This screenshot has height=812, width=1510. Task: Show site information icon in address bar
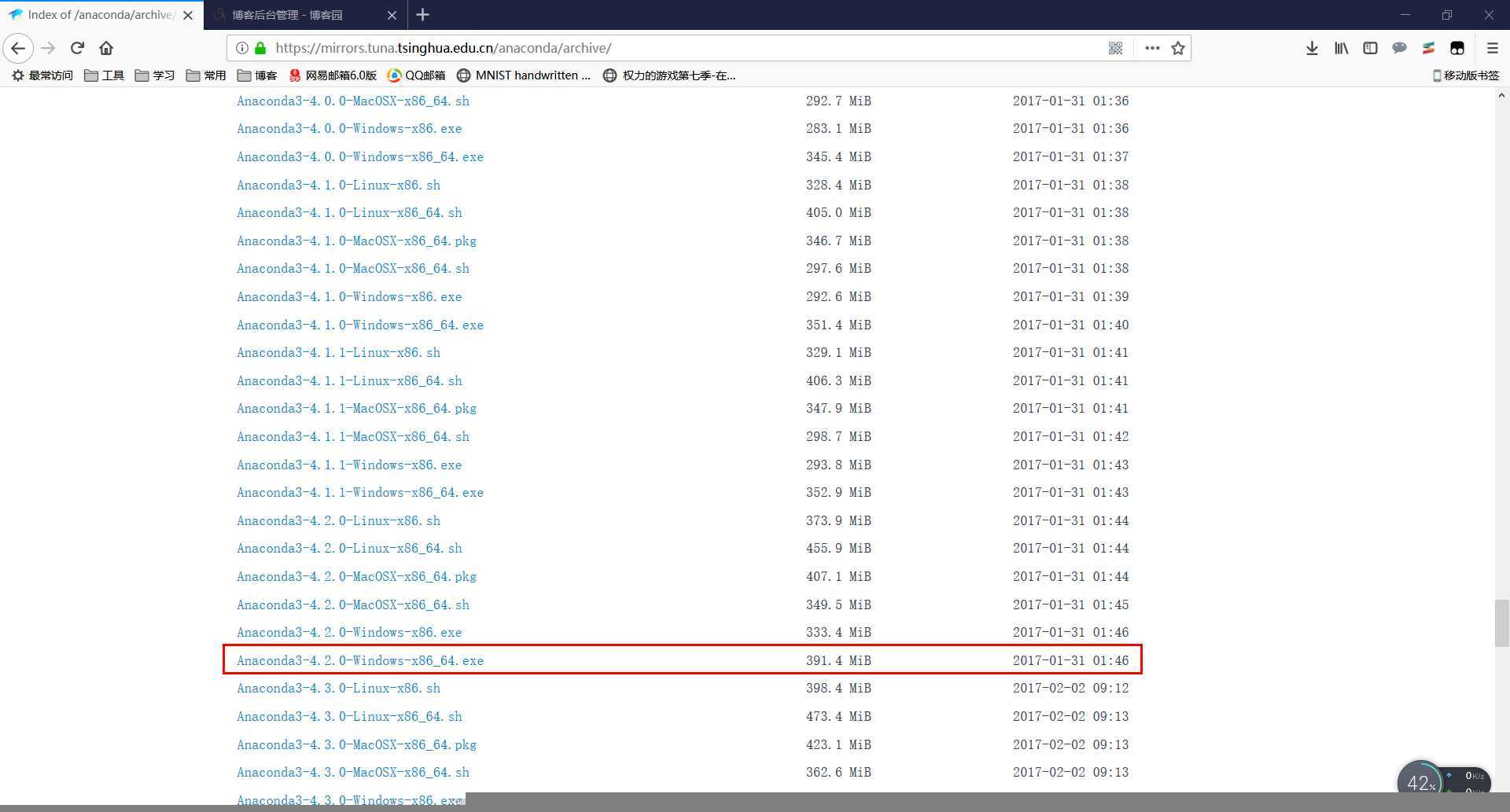point(242,48)
